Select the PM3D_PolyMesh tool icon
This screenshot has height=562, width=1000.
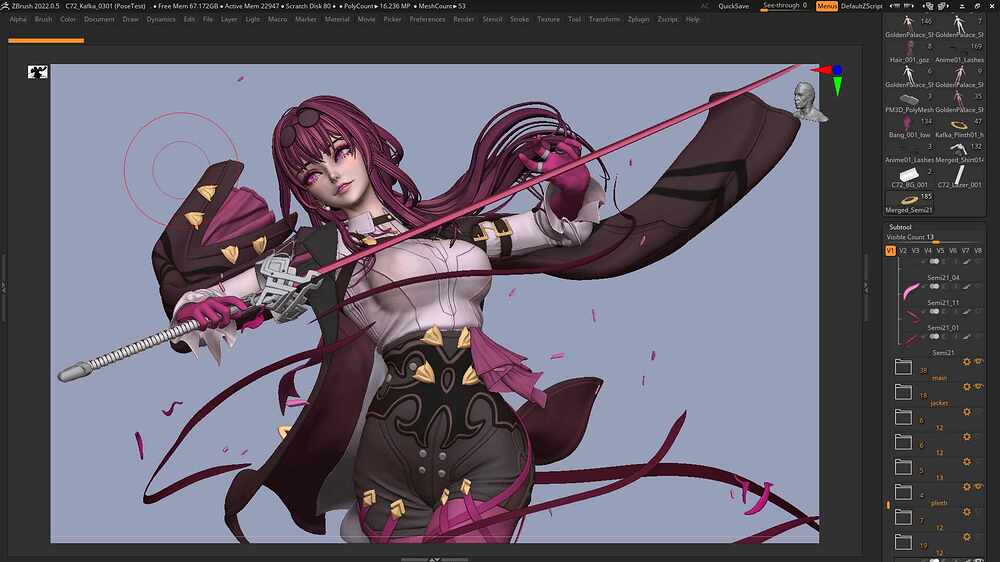pyautogui.click(x=908, y=99)
